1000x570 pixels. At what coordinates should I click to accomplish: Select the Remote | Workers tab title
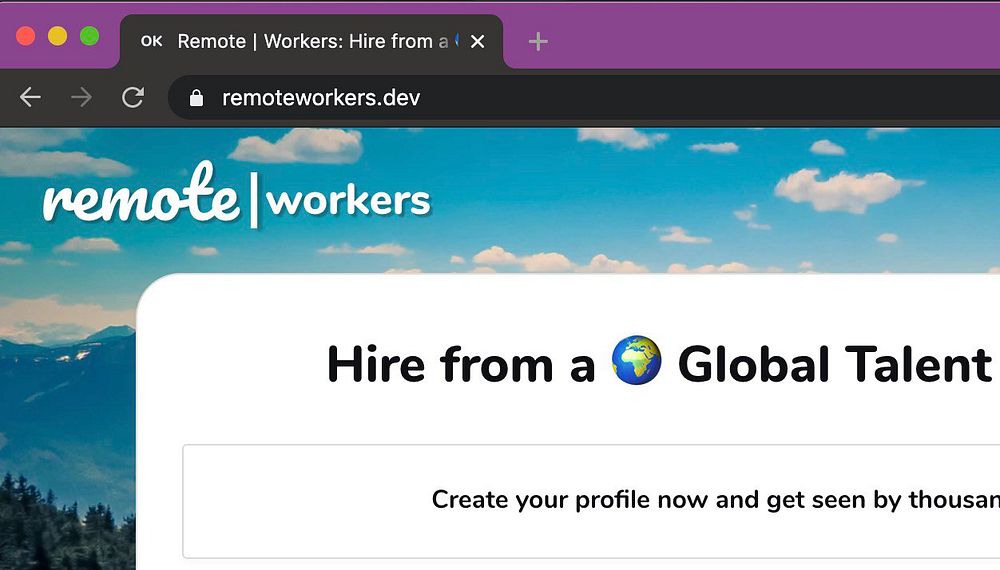(310, 41)
